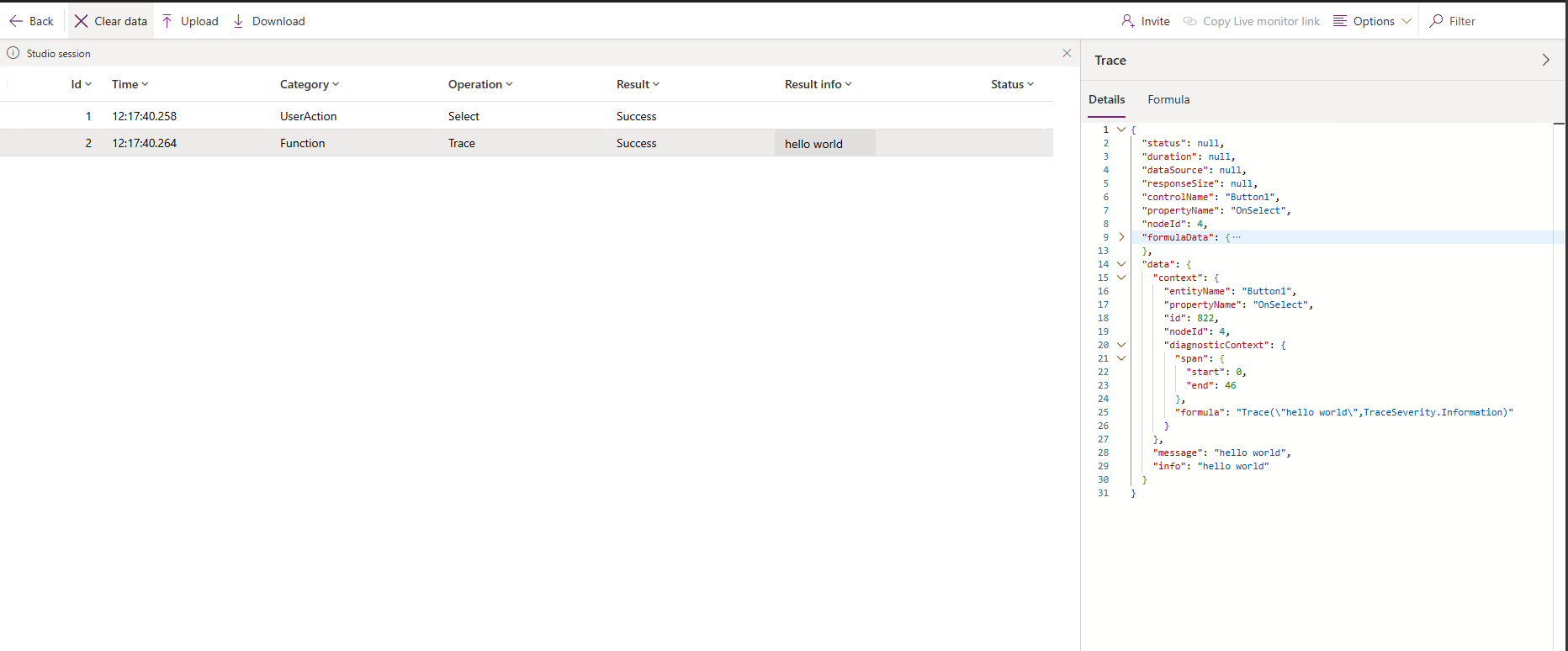This screenshot has width=1568, height=651.
Task: Open the Operation column dropdown
Action: [509, 84]
